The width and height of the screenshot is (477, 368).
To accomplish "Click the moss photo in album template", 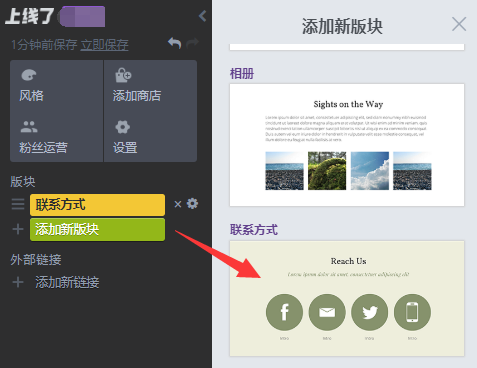I will click(x=327, y=171).
